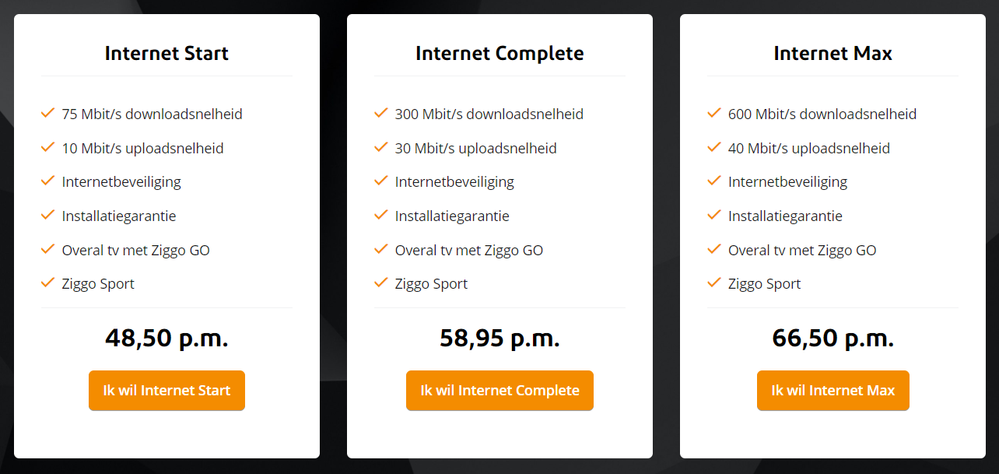This screenshot has height=474, width=999.
Task: Click checkmark beside 75 Mbit/s downloadsnelheid
Action: click(x=47, y=113)
